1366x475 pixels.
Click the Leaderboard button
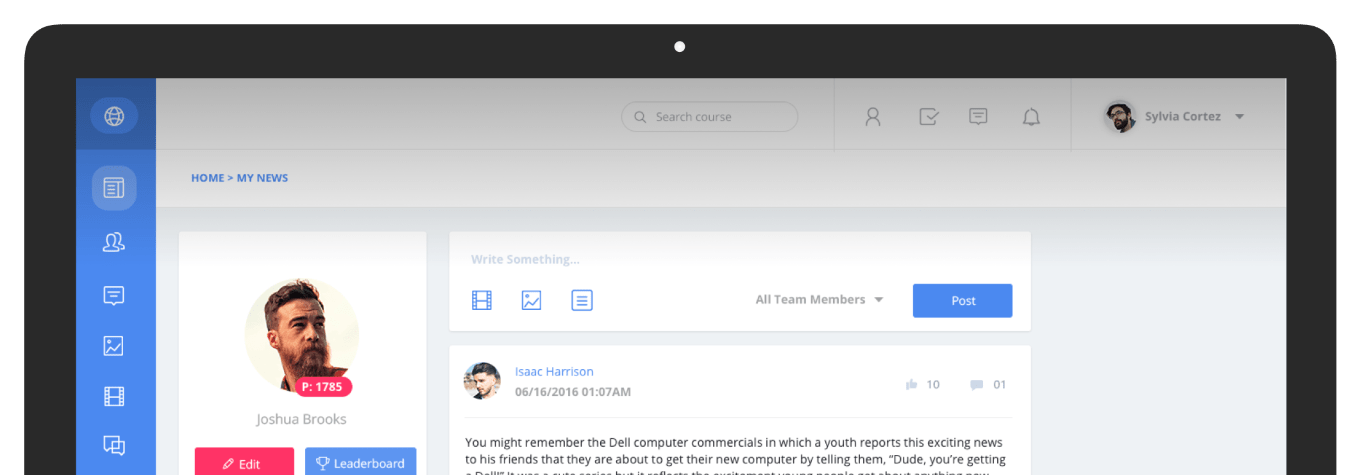(360, 463)
